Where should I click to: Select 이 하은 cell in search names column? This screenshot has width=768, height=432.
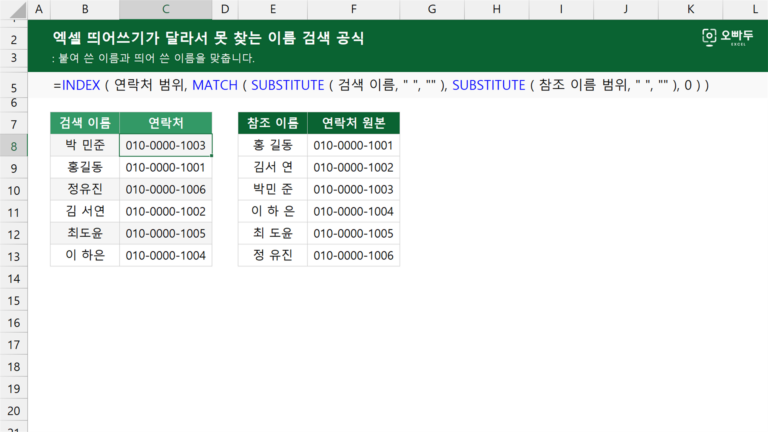click(x=85, y=255)
